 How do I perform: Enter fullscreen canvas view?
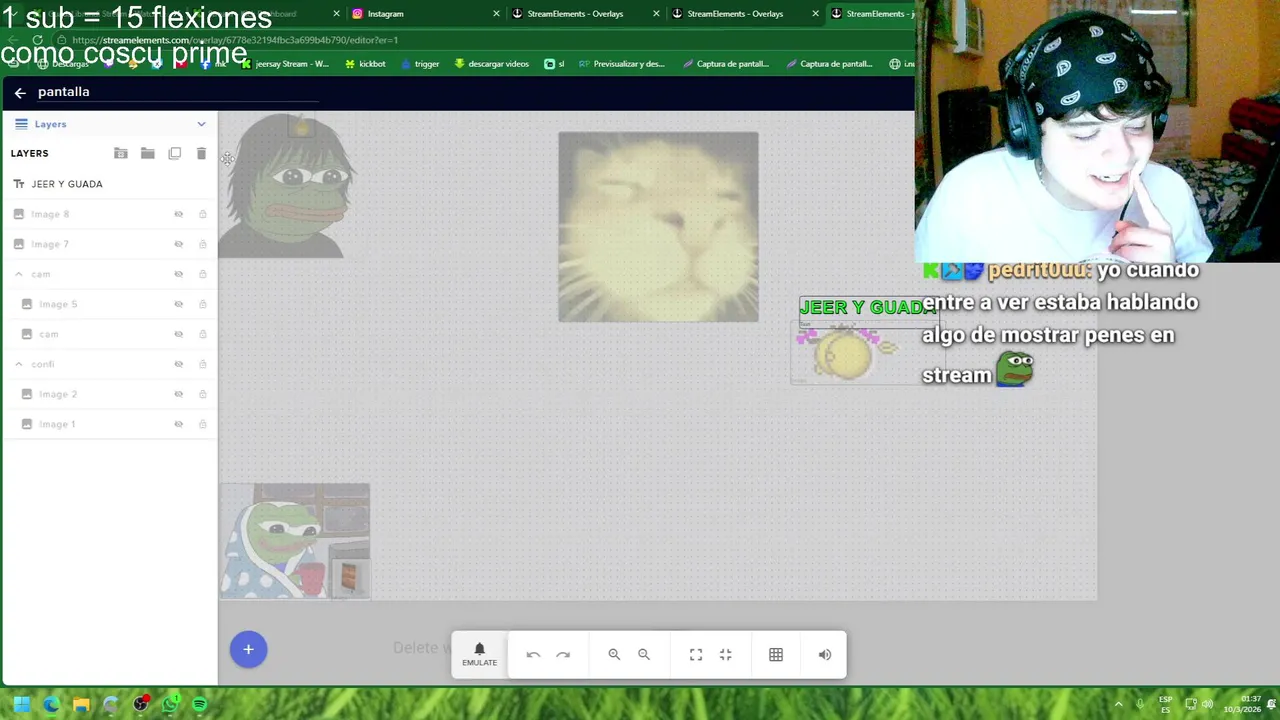[696, 655]
